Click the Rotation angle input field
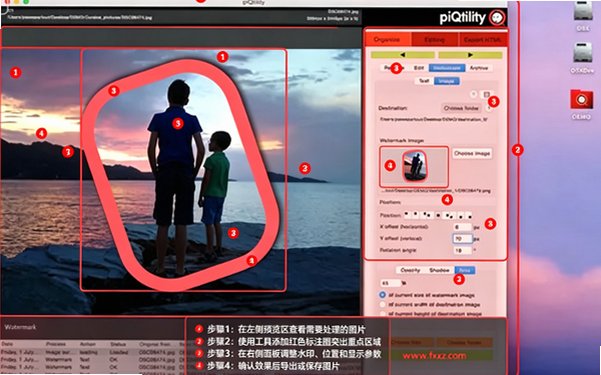This screenshot has height=375, width=601. (463, 250)
